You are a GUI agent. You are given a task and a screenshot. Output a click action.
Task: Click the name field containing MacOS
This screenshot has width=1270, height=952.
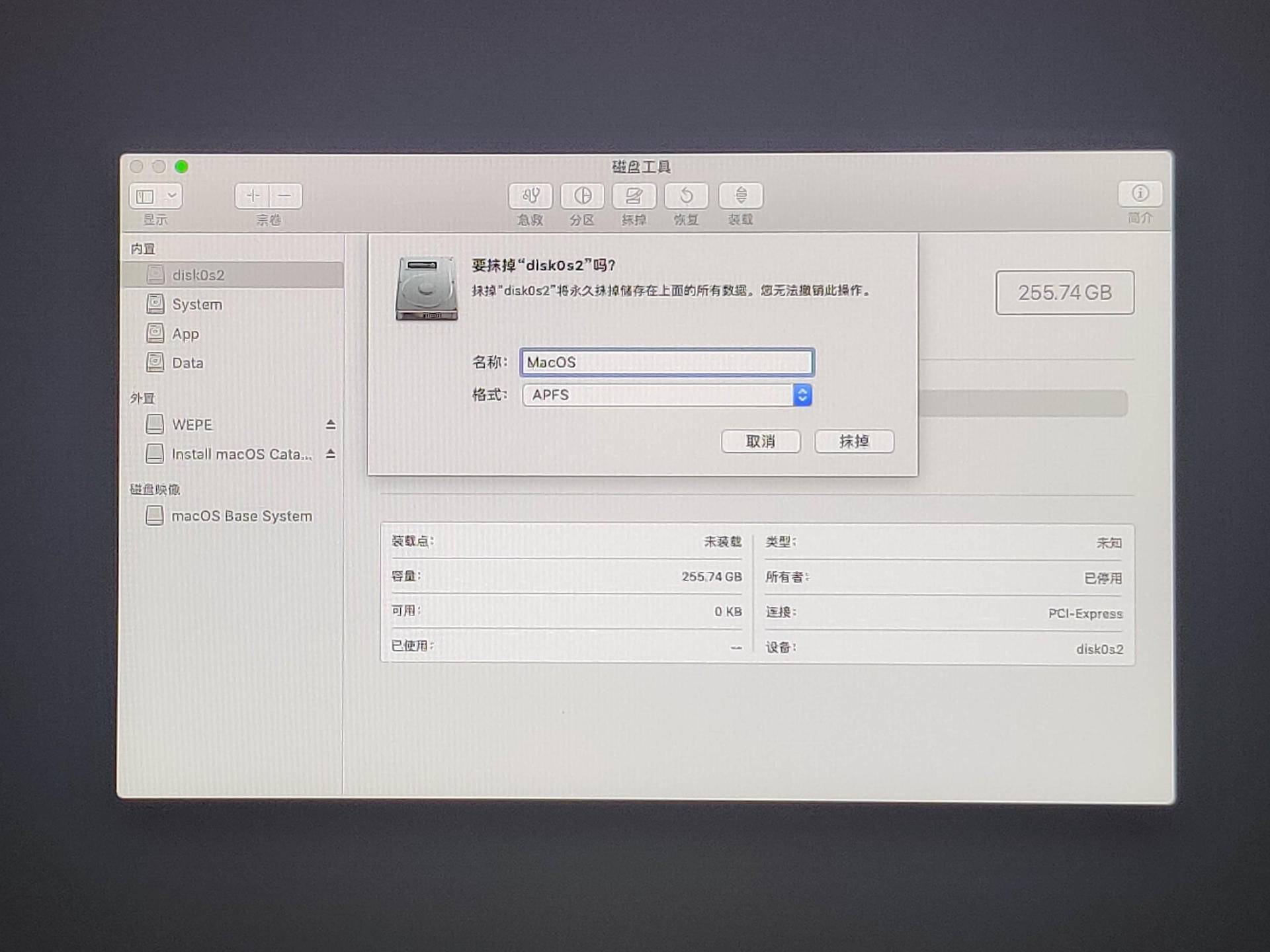pyautogui.click(x=667, y=362)
